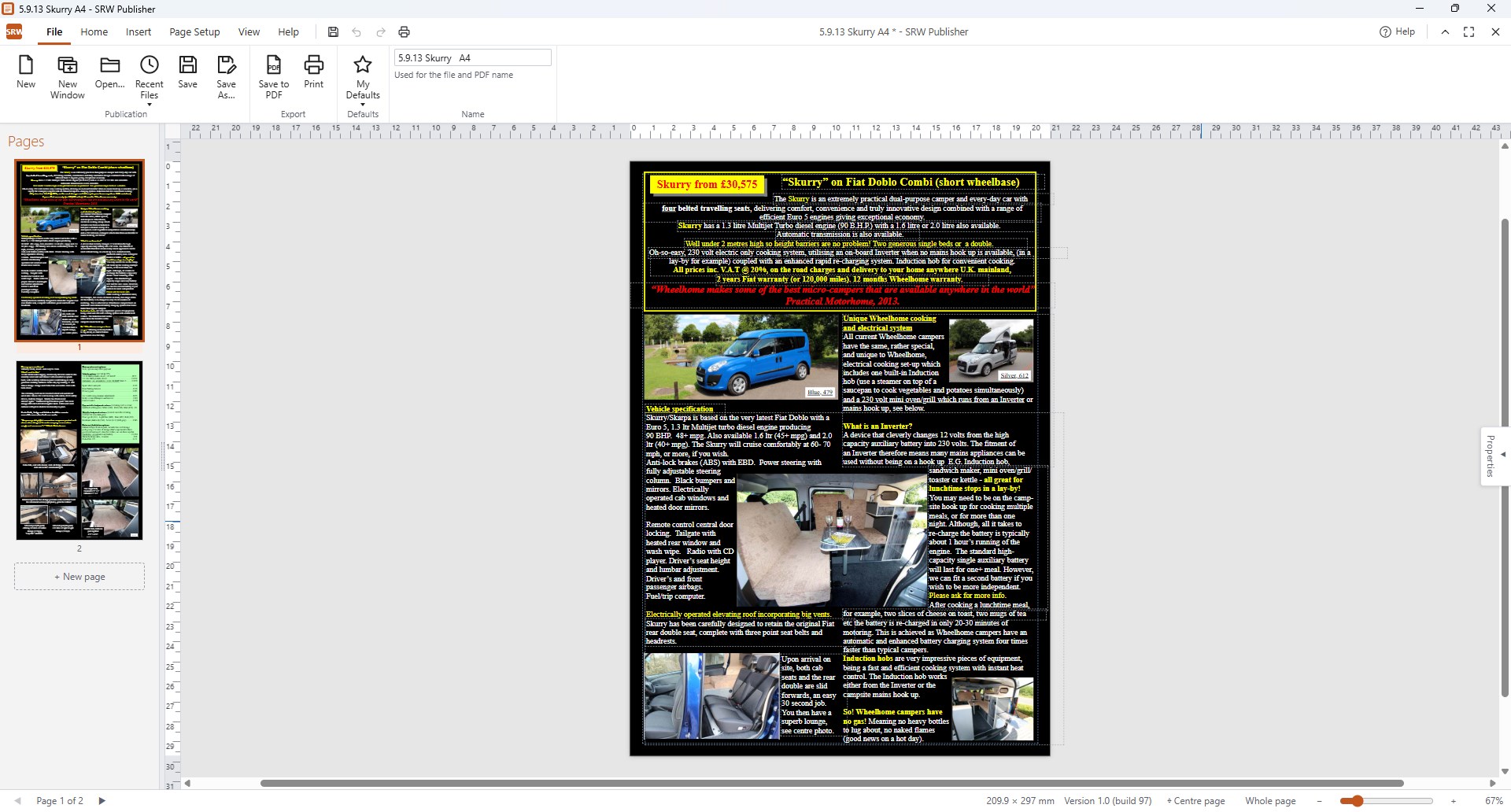Click the quick-access print icon
The width and height of the screenshot is (1511, 812).
[x=405, y=32]
